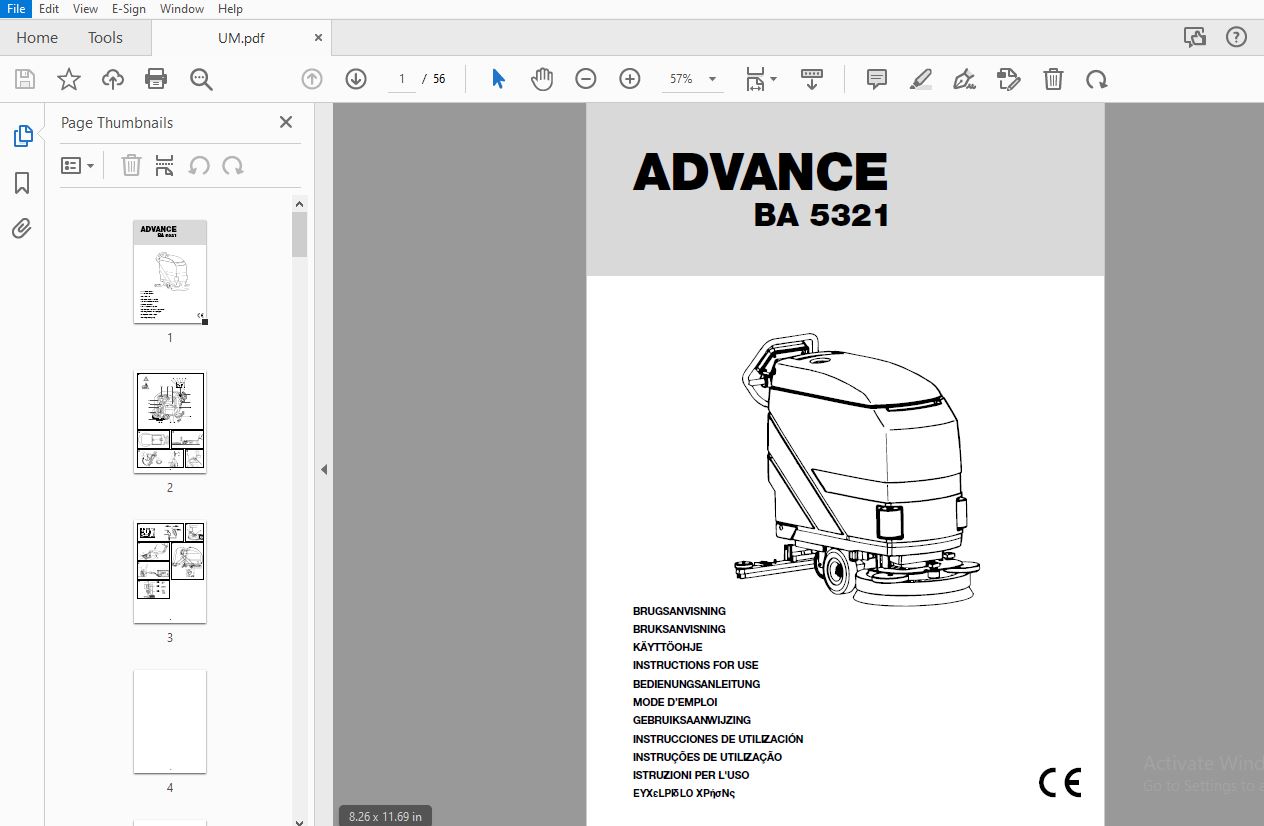Switch to the Home tab
Image resolution: width=1264 pixels, height=826 pixels.
pyautogui.click(x=37, y=38)
